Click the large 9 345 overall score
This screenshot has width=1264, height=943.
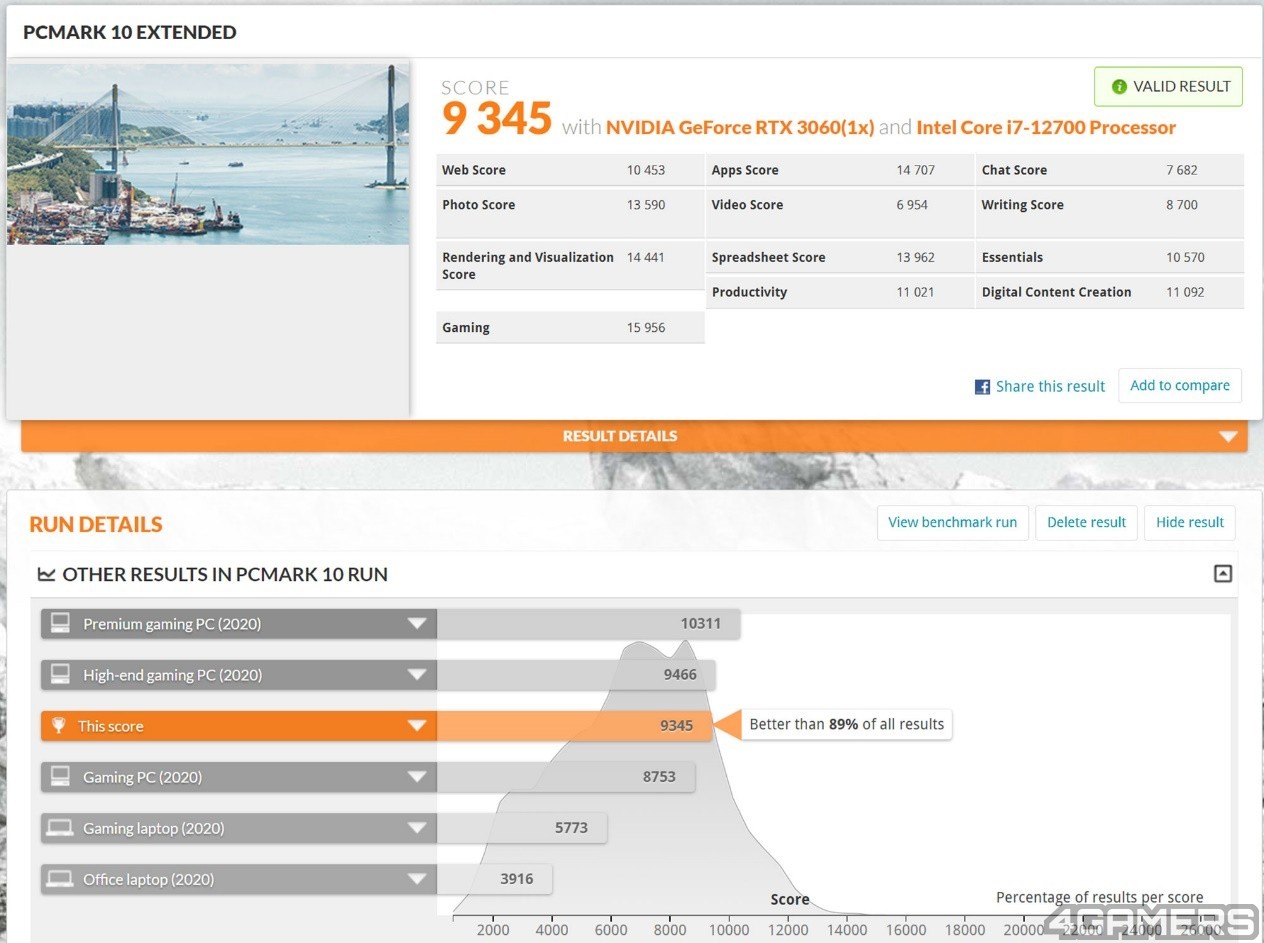point(497,119)
